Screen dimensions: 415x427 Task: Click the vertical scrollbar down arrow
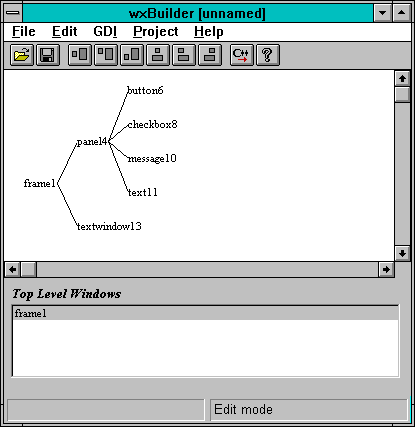[402, 253]
